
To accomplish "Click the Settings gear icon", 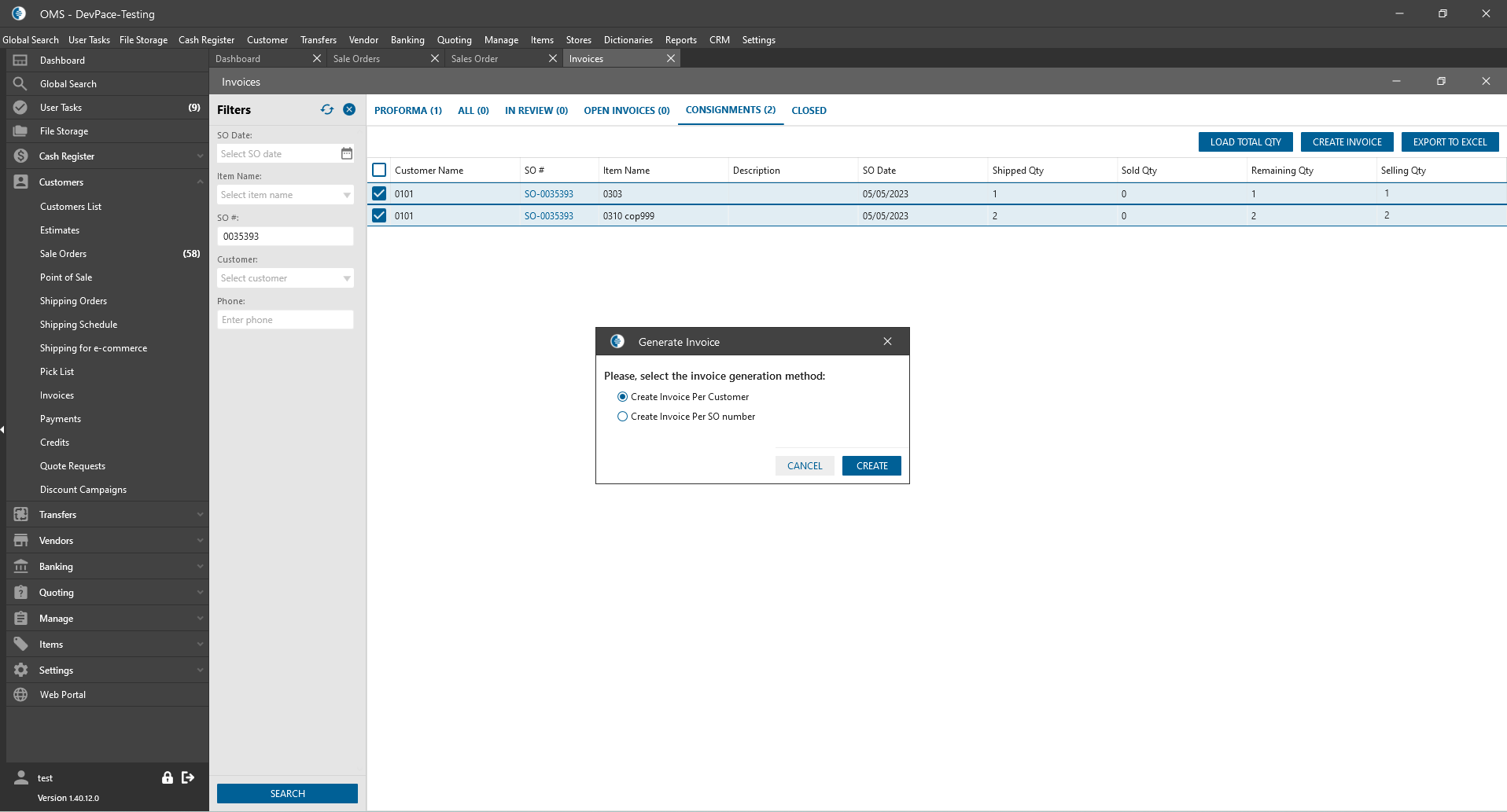I will 20,671.
